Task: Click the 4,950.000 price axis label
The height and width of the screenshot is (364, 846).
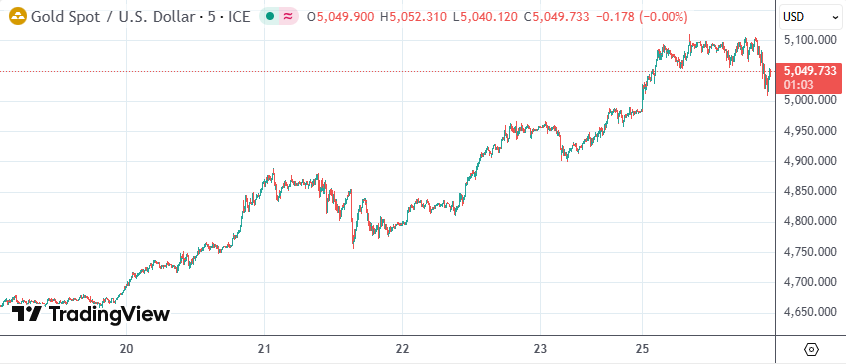Action: point(810,131)
